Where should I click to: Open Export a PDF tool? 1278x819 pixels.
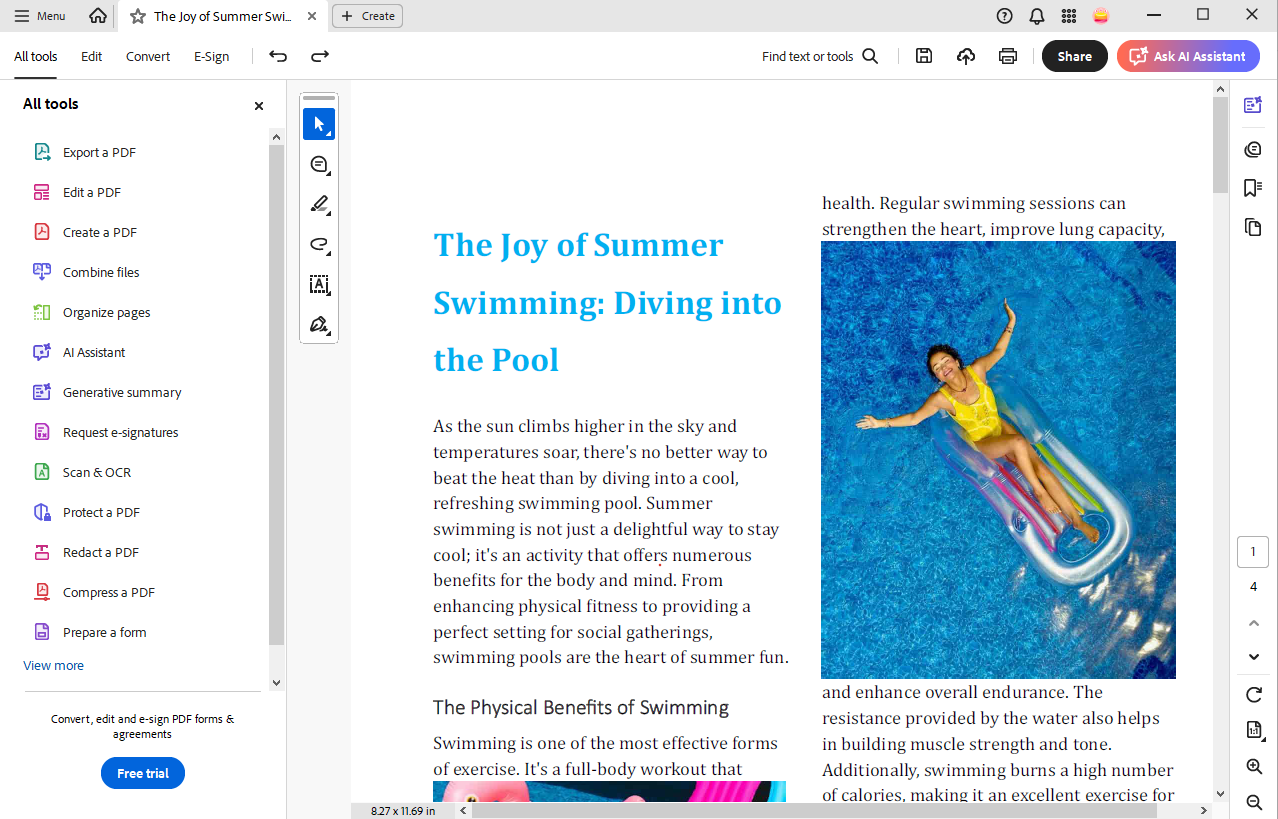click(99, 153)
